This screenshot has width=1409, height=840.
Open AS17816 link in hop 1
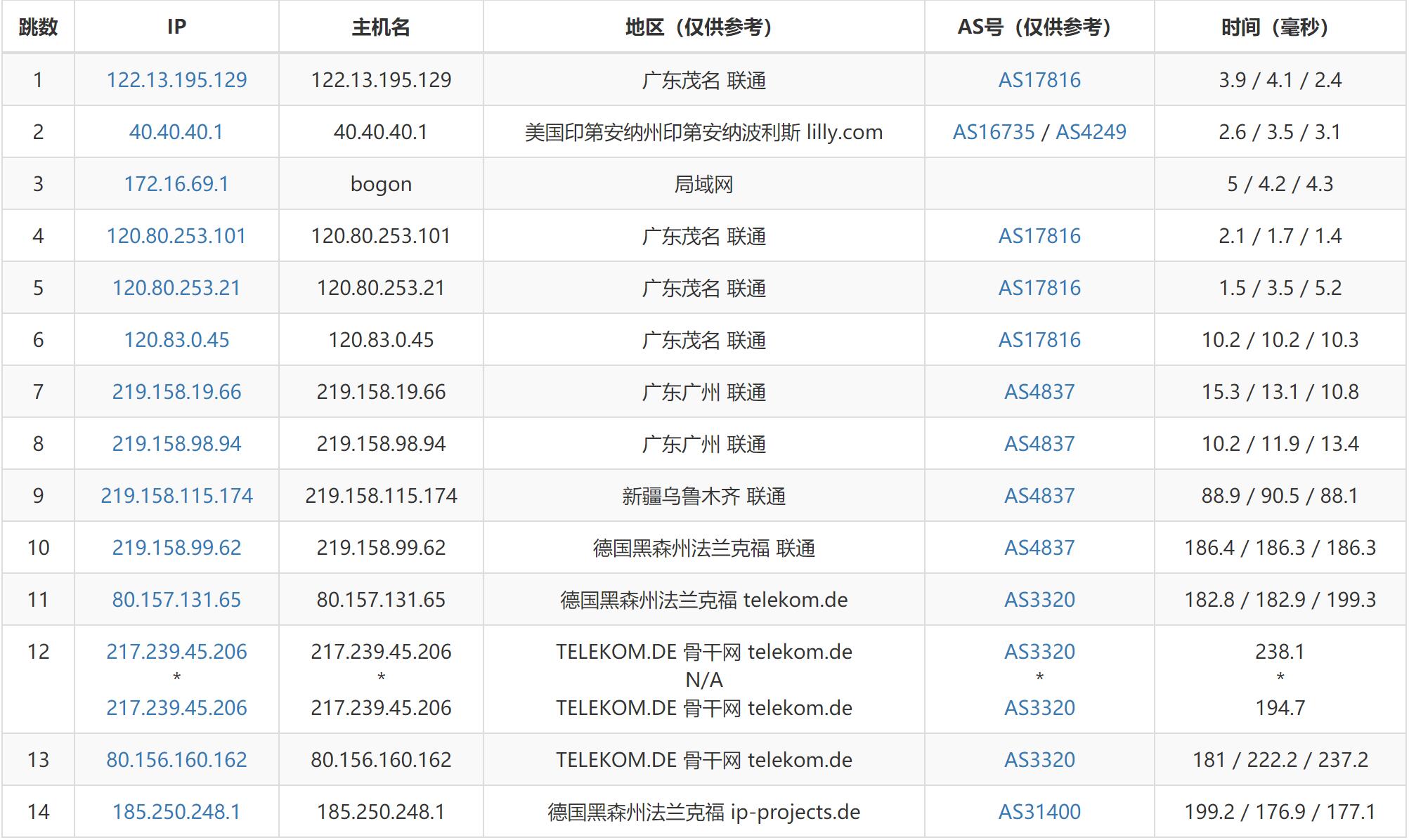pyautogui.click(x=1039, y=80)
